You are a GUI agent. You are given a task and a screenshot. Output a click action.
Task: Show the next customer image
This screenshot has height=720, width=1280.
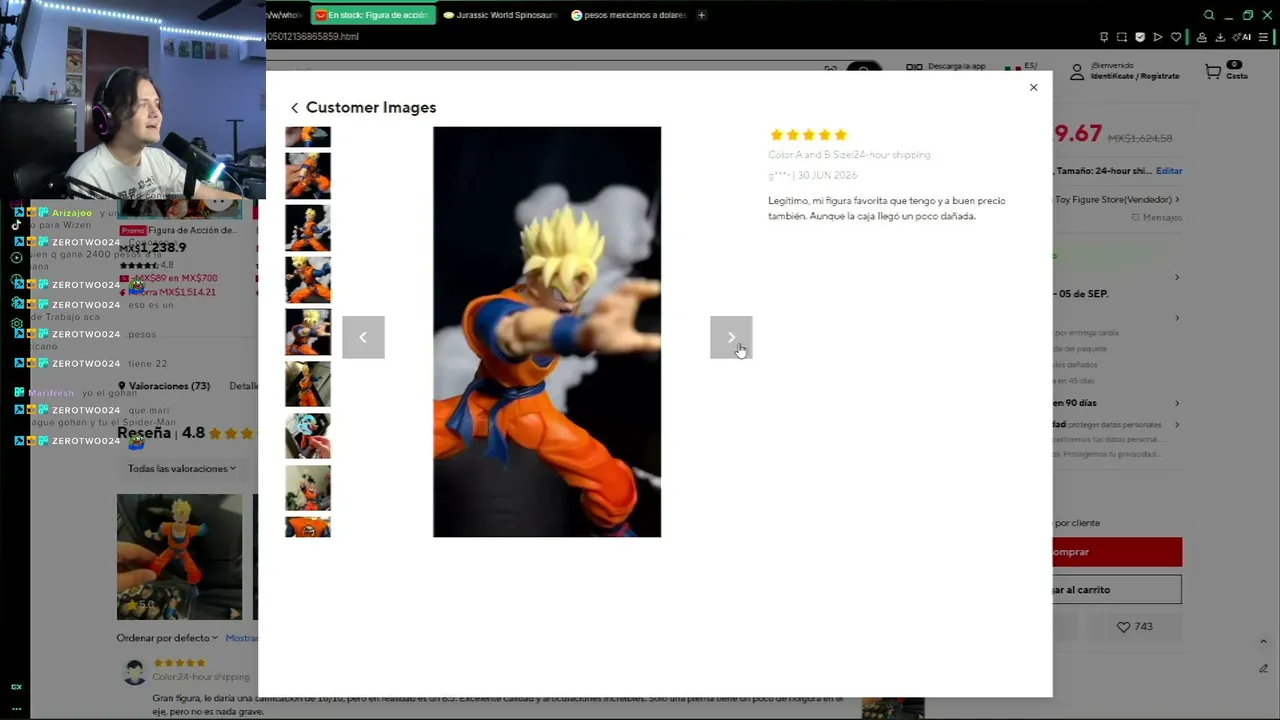(x=731, y=337)
